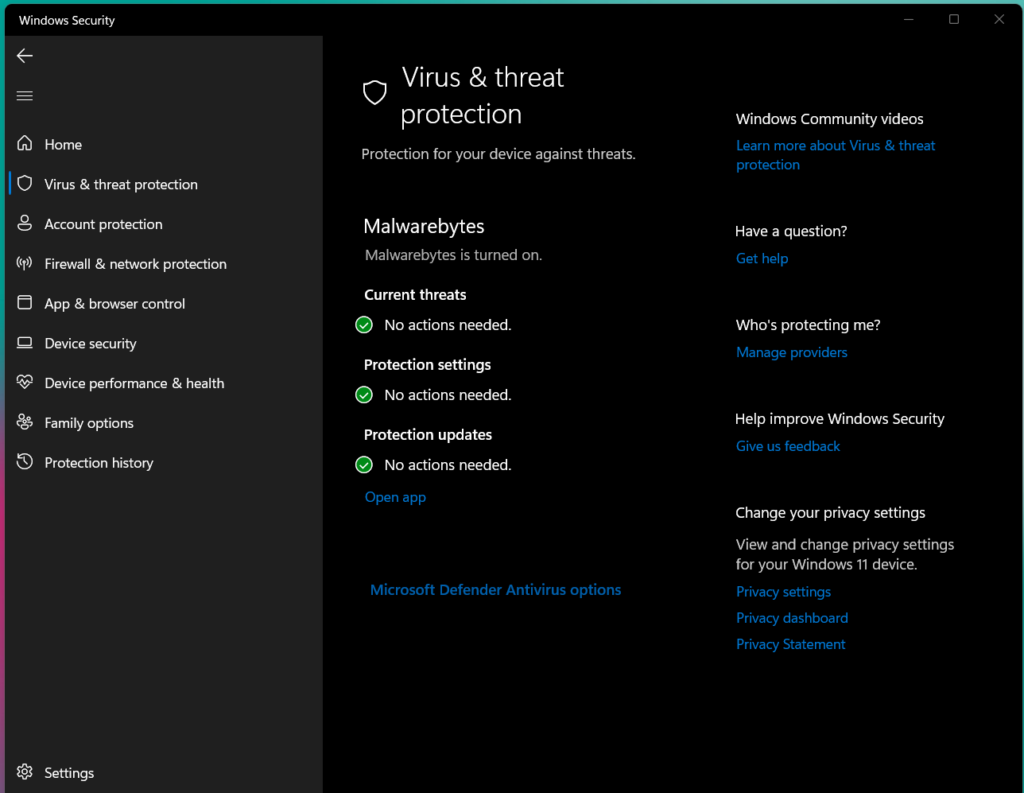This screenshot has height=793, width=1024.
Task: Go to Firewall & network protection
Action: [163, 264]
